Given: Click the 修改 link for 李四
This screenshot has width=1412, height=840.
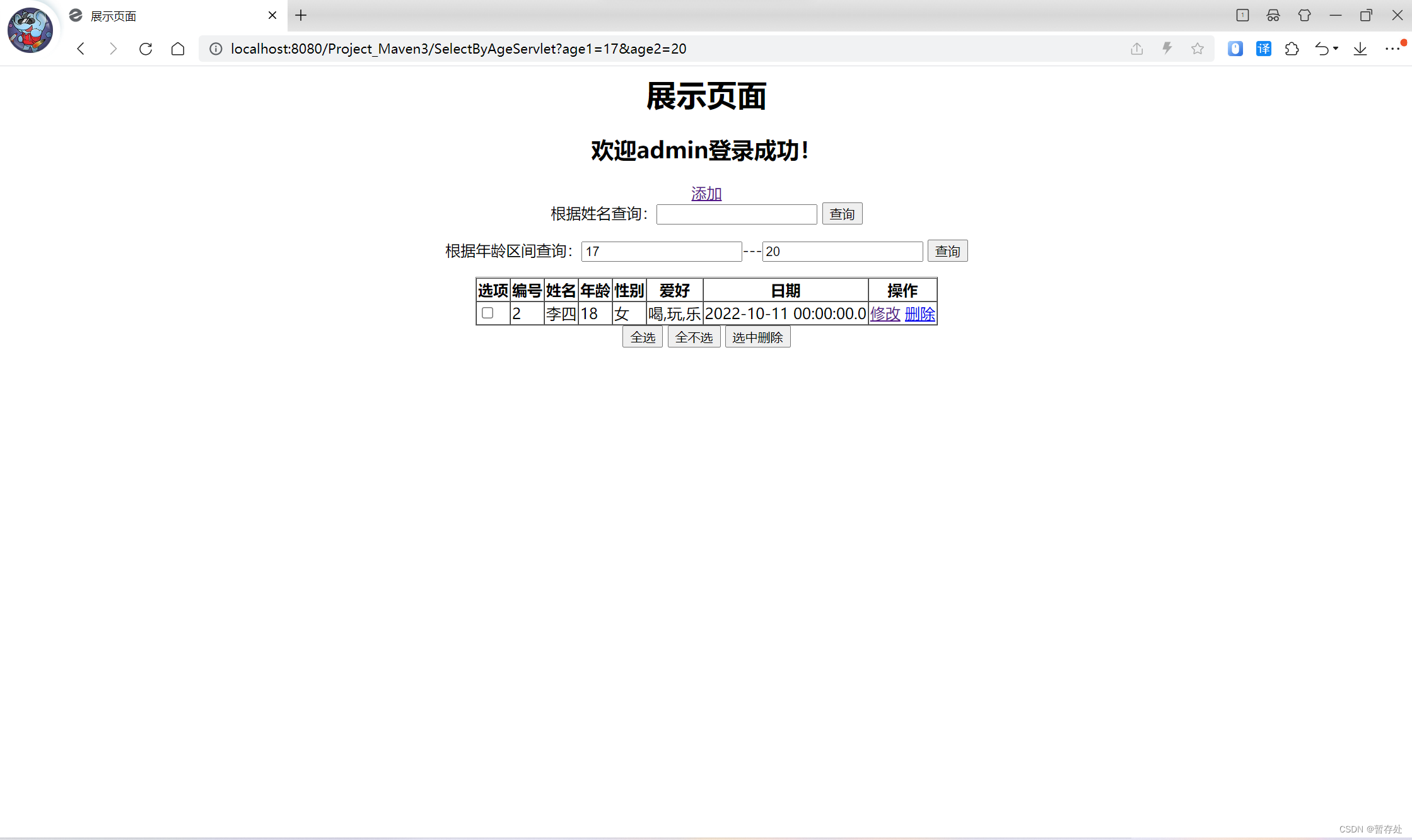Looking at the screenshot, I should click(885, 313).
